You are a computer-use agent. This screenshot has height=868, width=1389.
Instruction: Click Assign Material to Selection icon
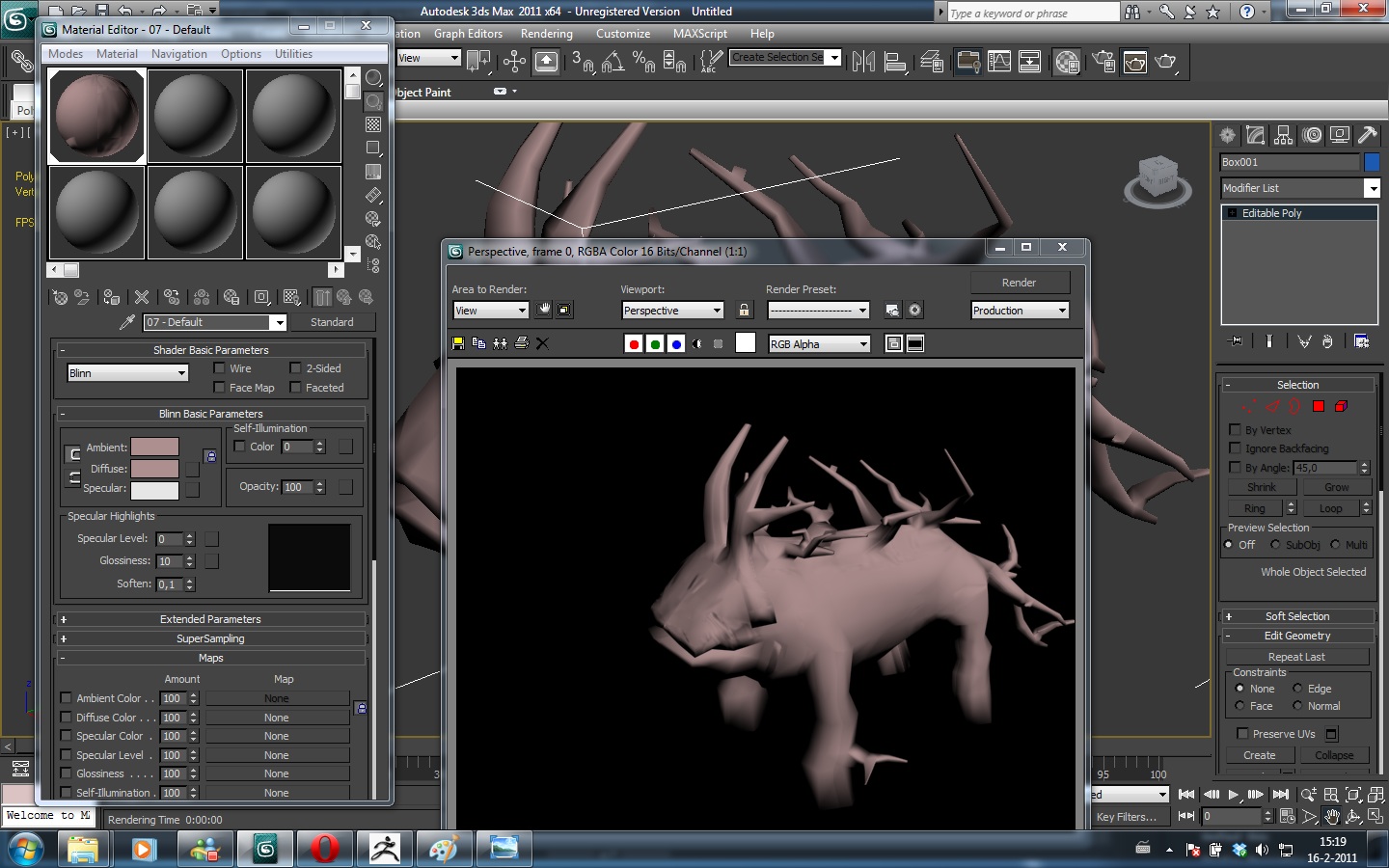point(112,297)
